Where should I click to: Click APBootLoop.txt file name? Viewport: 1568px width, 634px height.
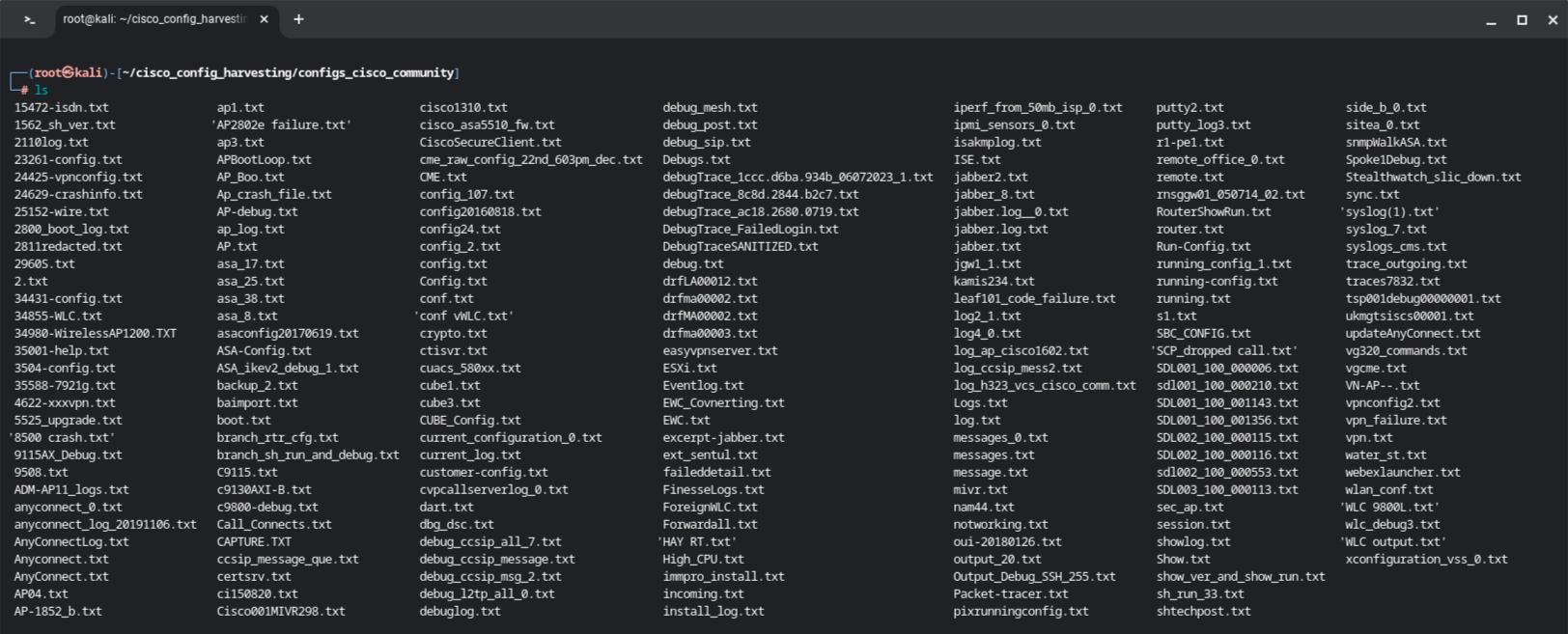265,160
